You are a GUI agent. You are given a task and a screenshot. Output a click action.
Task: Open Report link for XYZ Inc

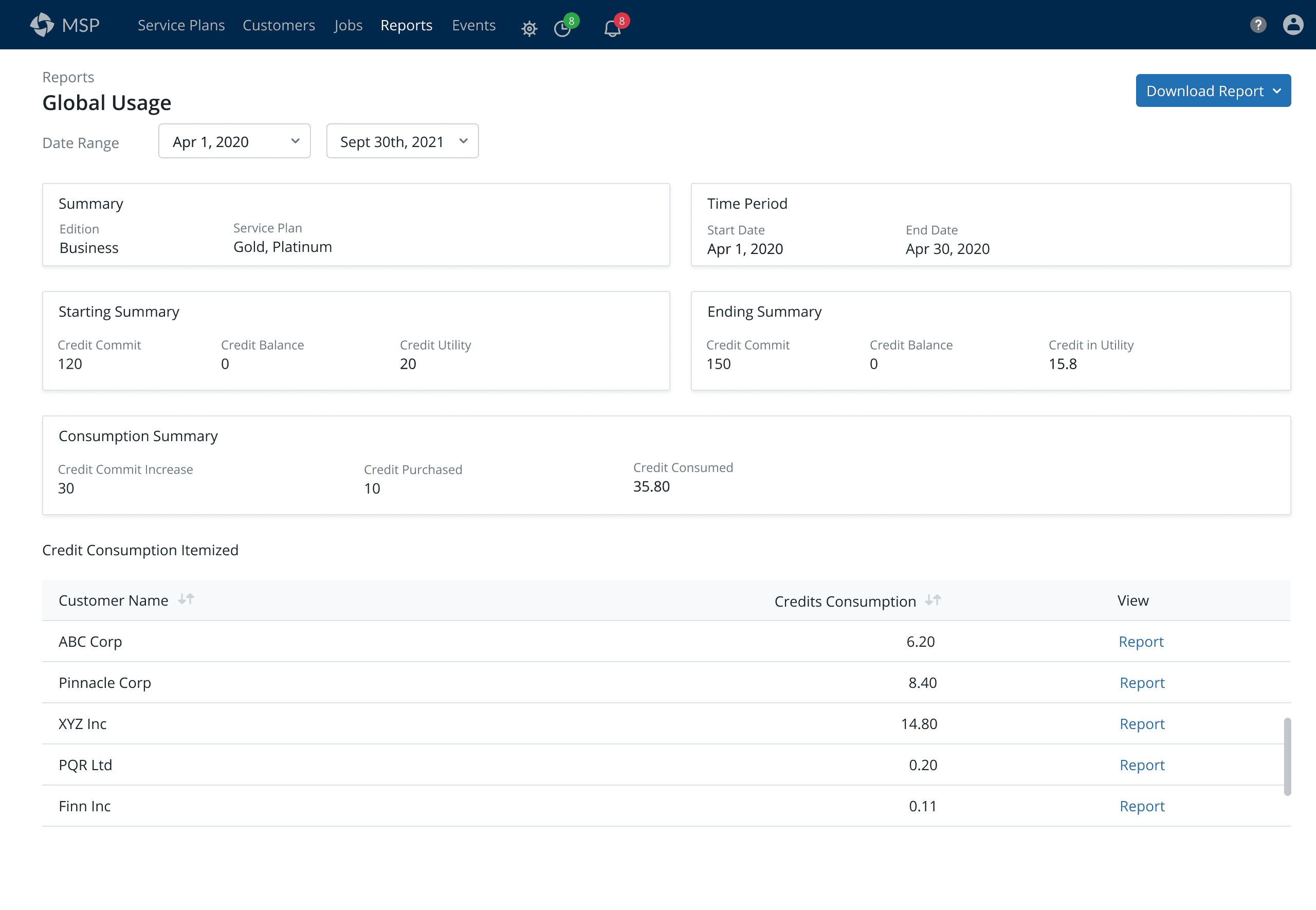pyautogui.click(x=1142, y=723)
